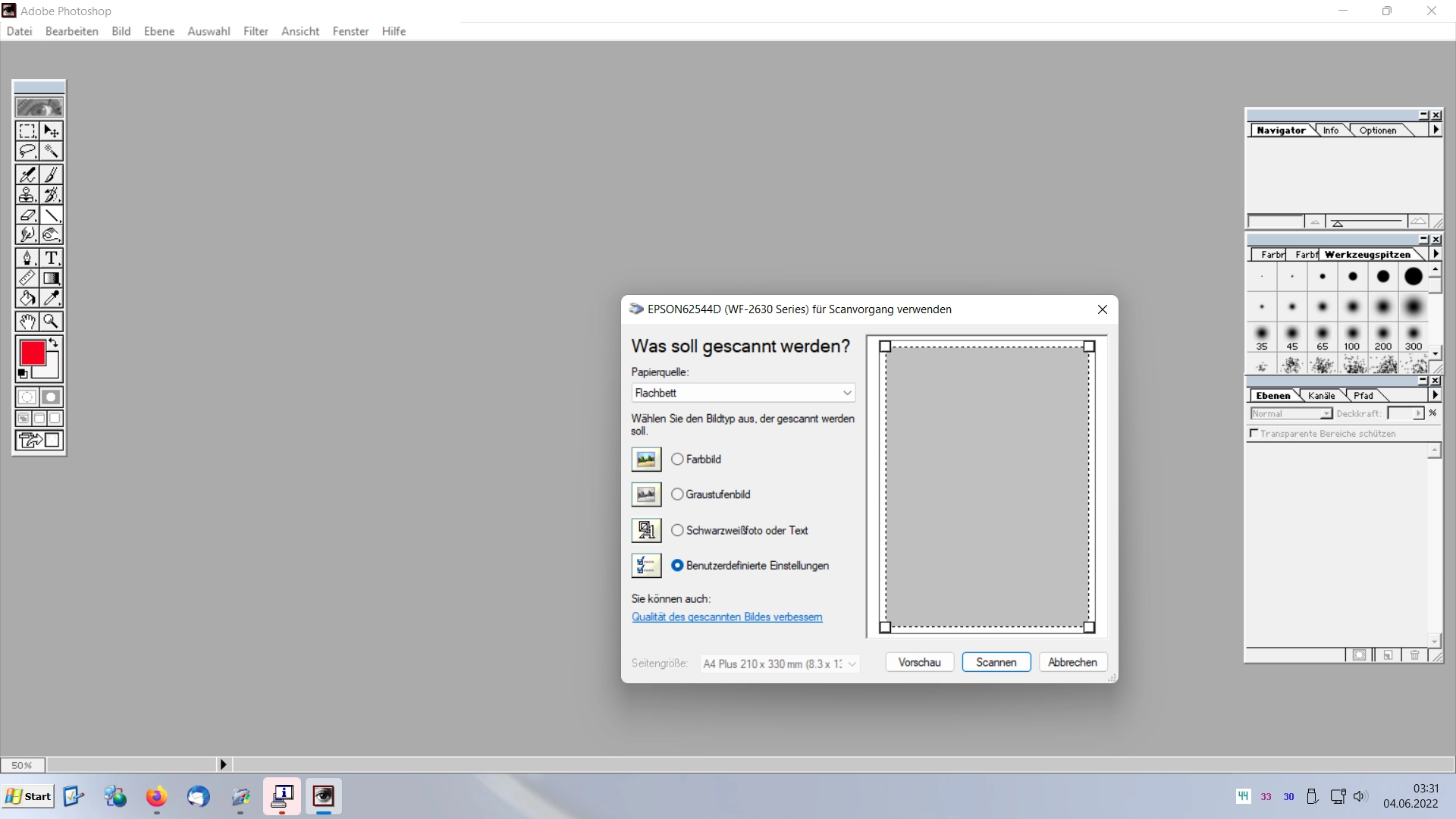Screen dimensions: 1456x819
Task: Open the Ebenen palette flyout menu
Action: pyautogui.click(x=1435, y=395)
